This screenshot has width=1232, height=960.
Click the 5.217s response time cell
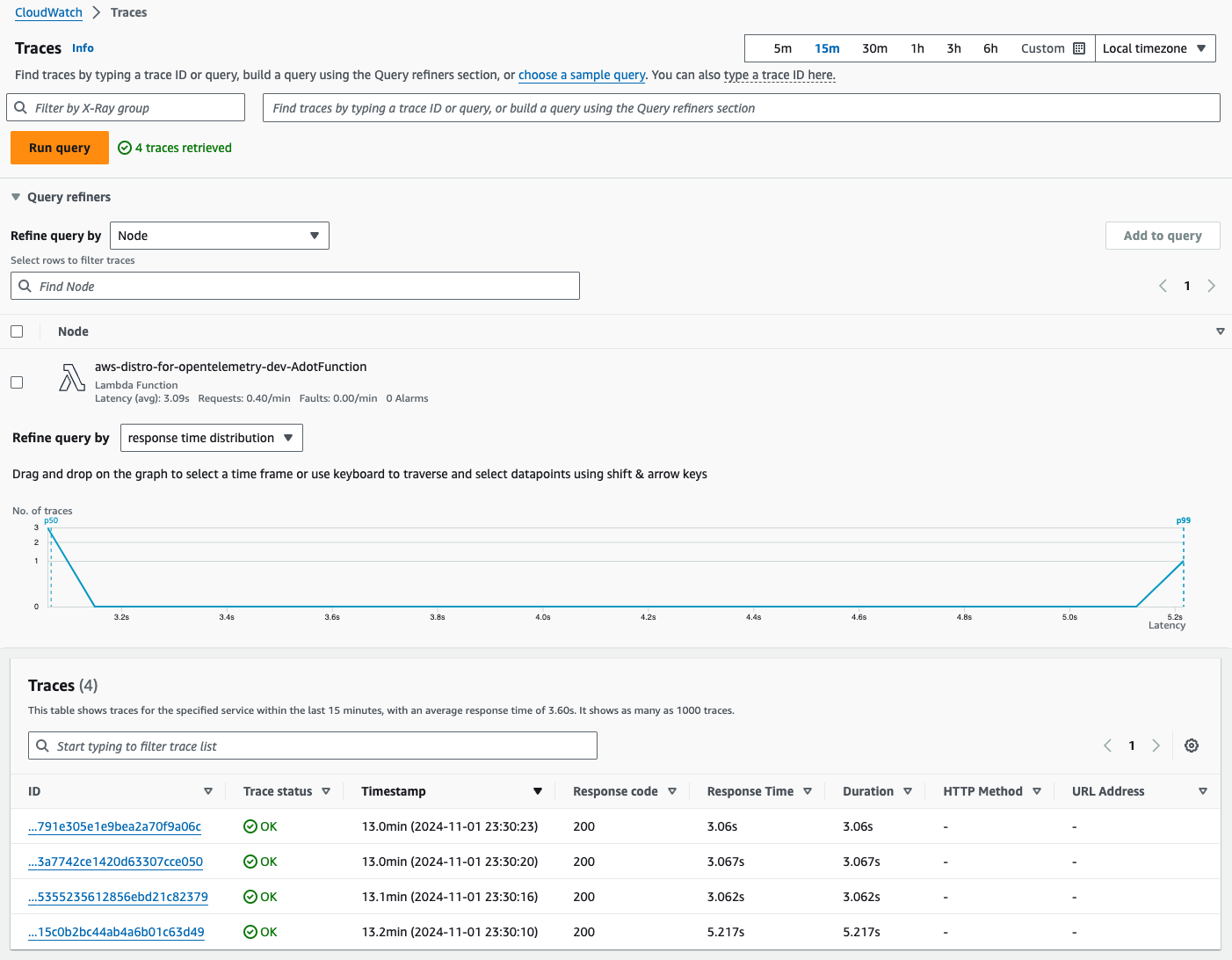pyautogui.click(x=726, y=932)
